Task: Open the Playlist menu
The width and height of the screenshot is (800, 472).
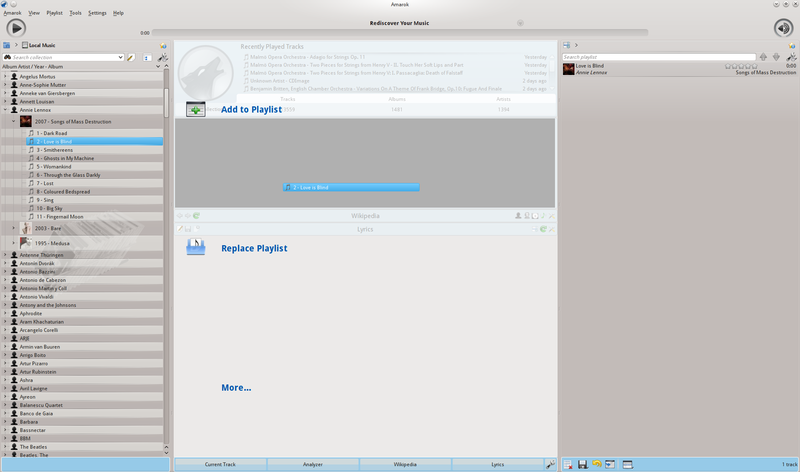Action: (55, 13)
